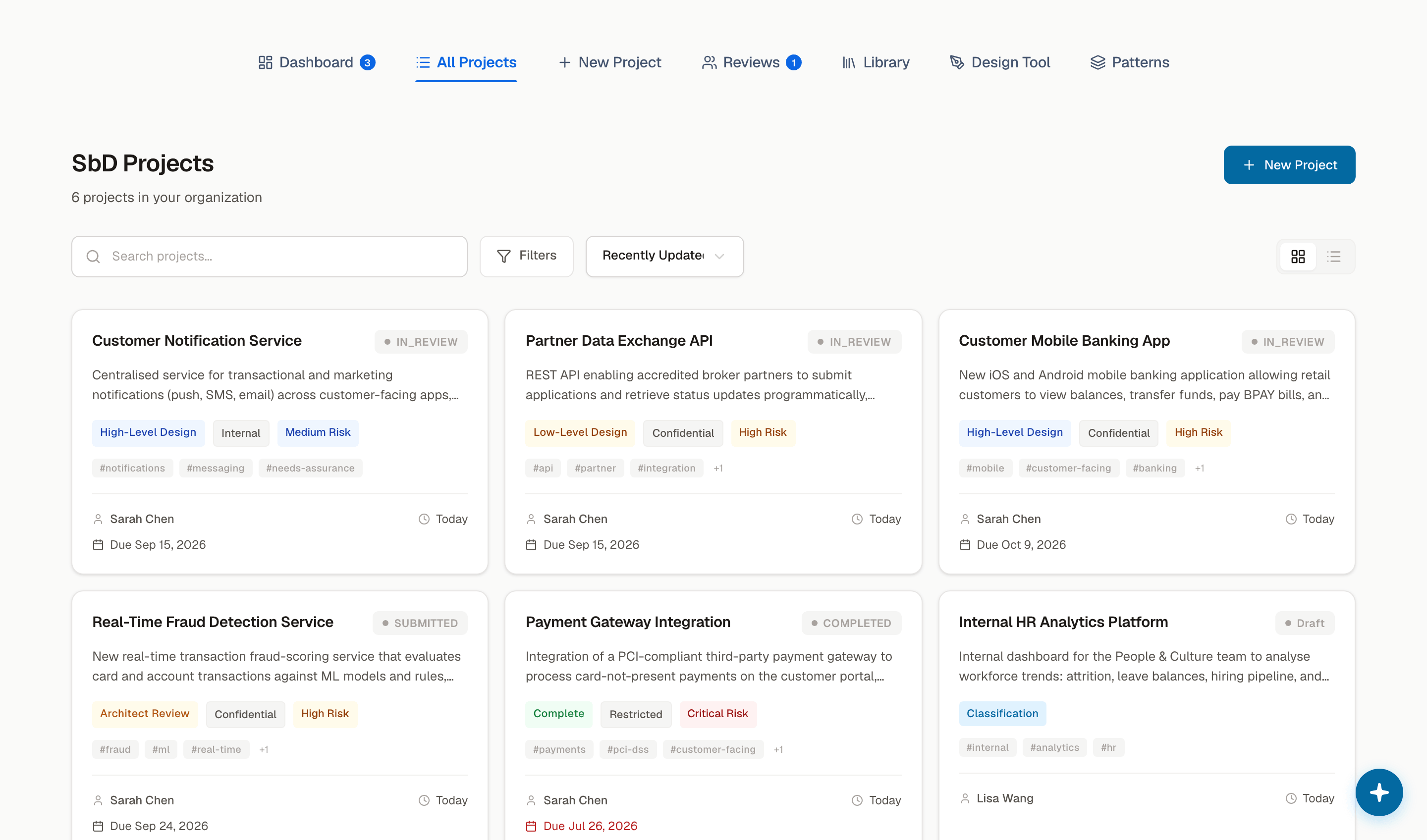Click the #api hashtag
The image size is (1427, 840).
(543, 468)
